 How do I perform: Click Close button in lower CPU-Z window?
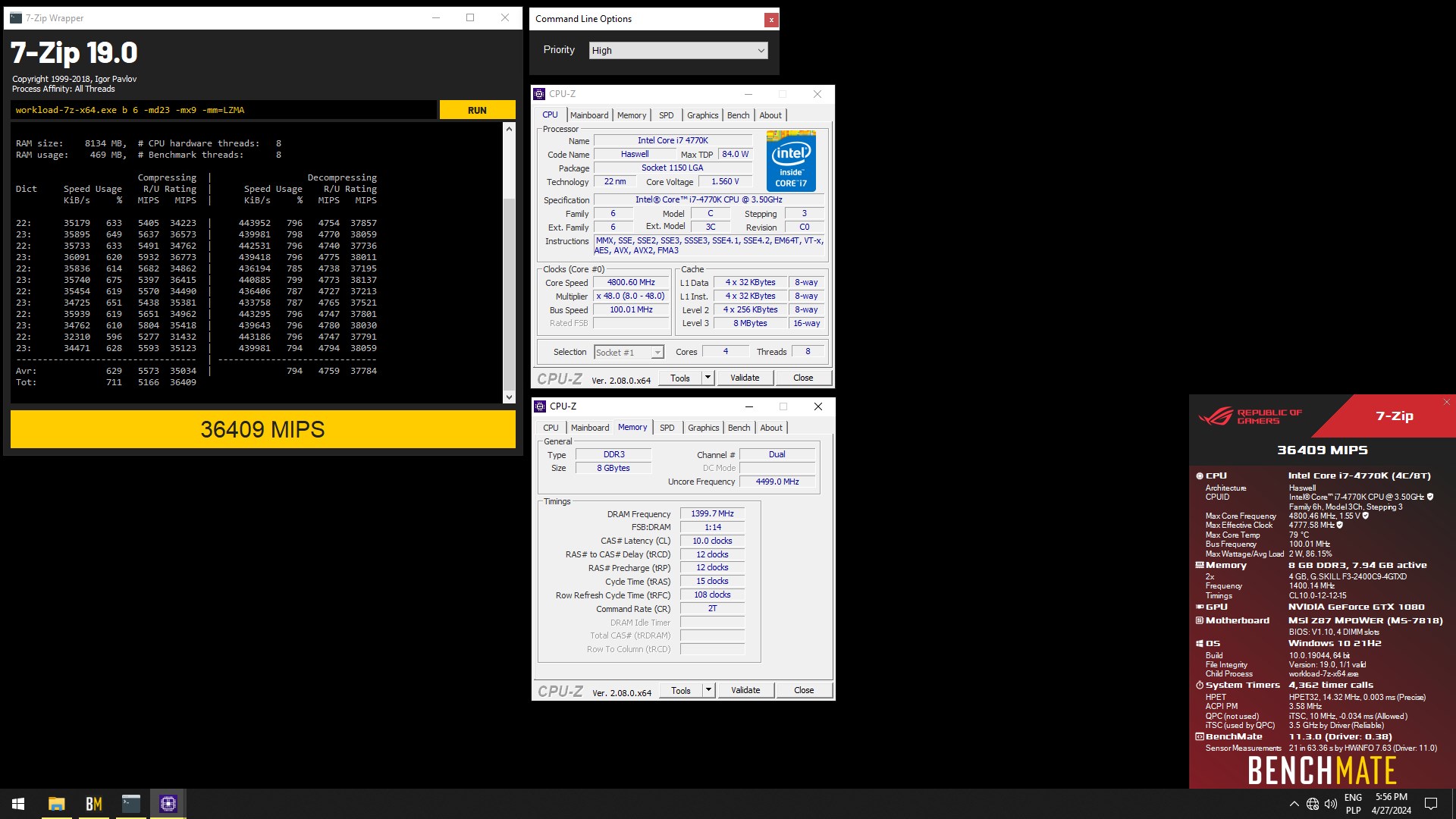point(804,690)
